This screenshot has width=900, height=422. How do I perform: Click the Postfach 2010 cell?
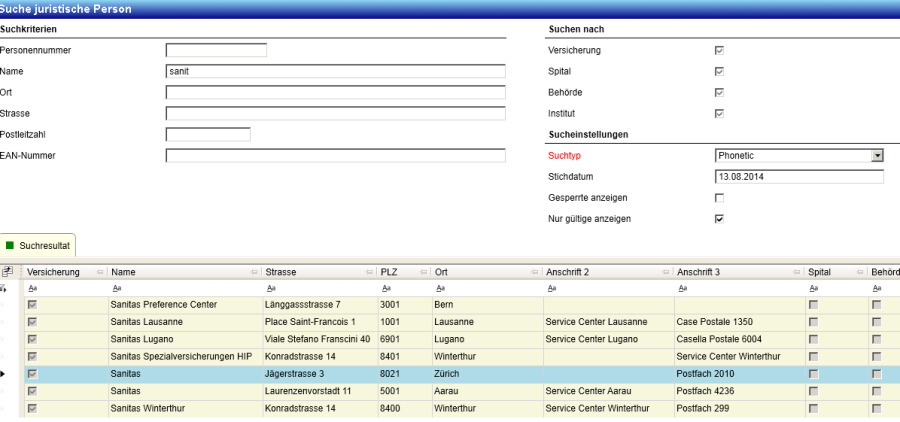pos(740,374)
